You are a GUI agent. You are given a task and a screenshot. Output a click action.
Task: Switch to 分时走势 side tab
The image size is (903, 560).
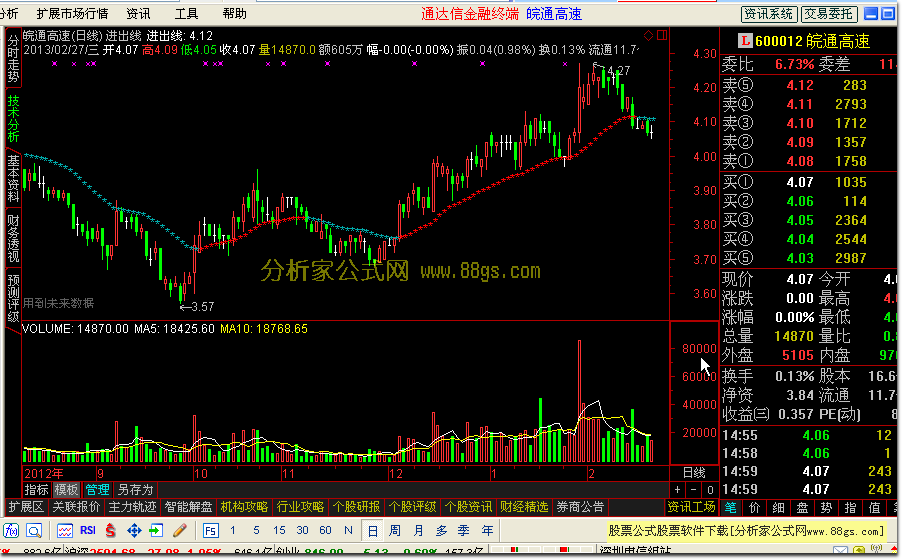(x=13, y=57)
